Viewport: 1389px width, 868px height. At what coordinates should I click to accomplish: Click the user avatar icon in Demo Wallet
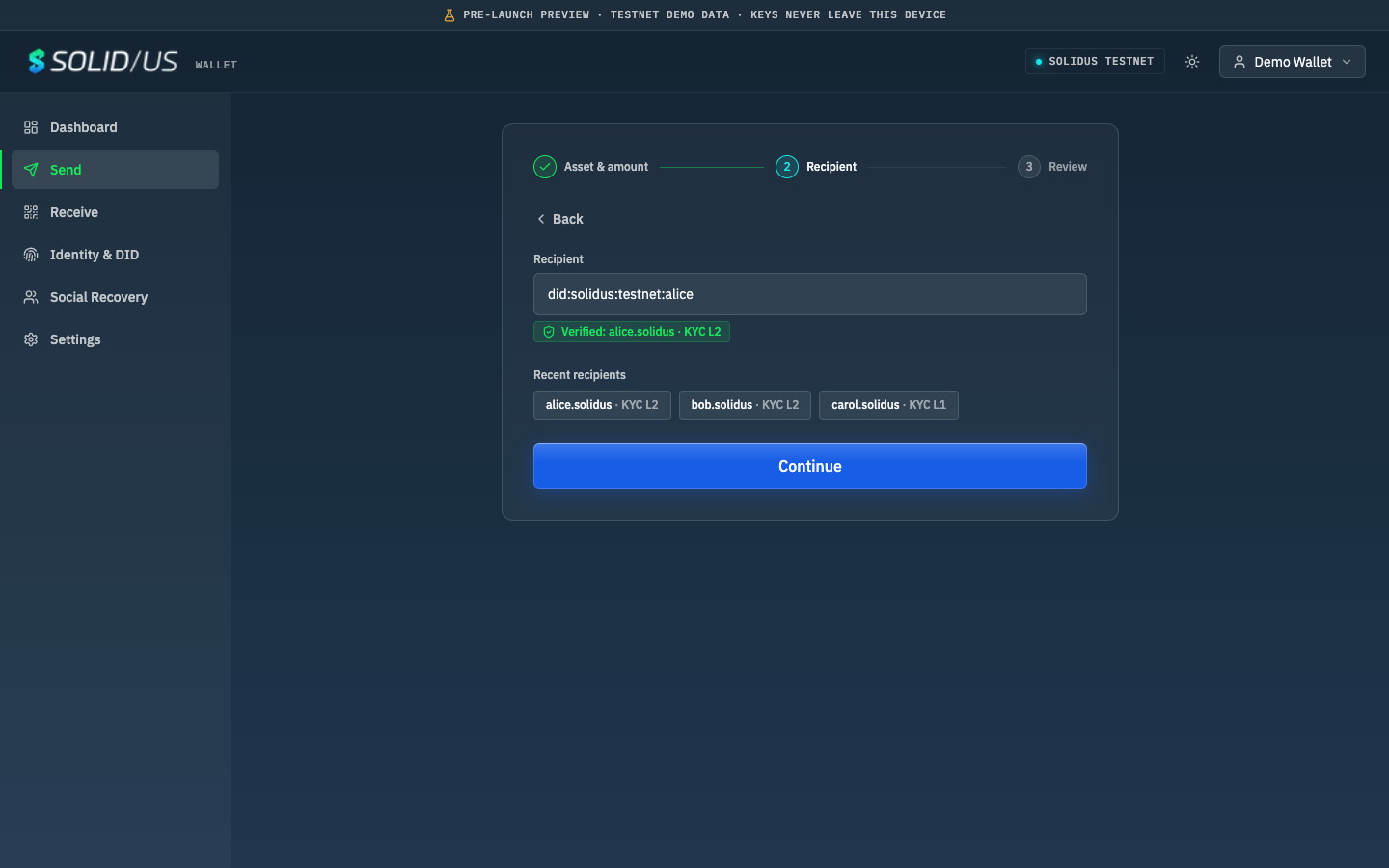(x=1239, y=62)
